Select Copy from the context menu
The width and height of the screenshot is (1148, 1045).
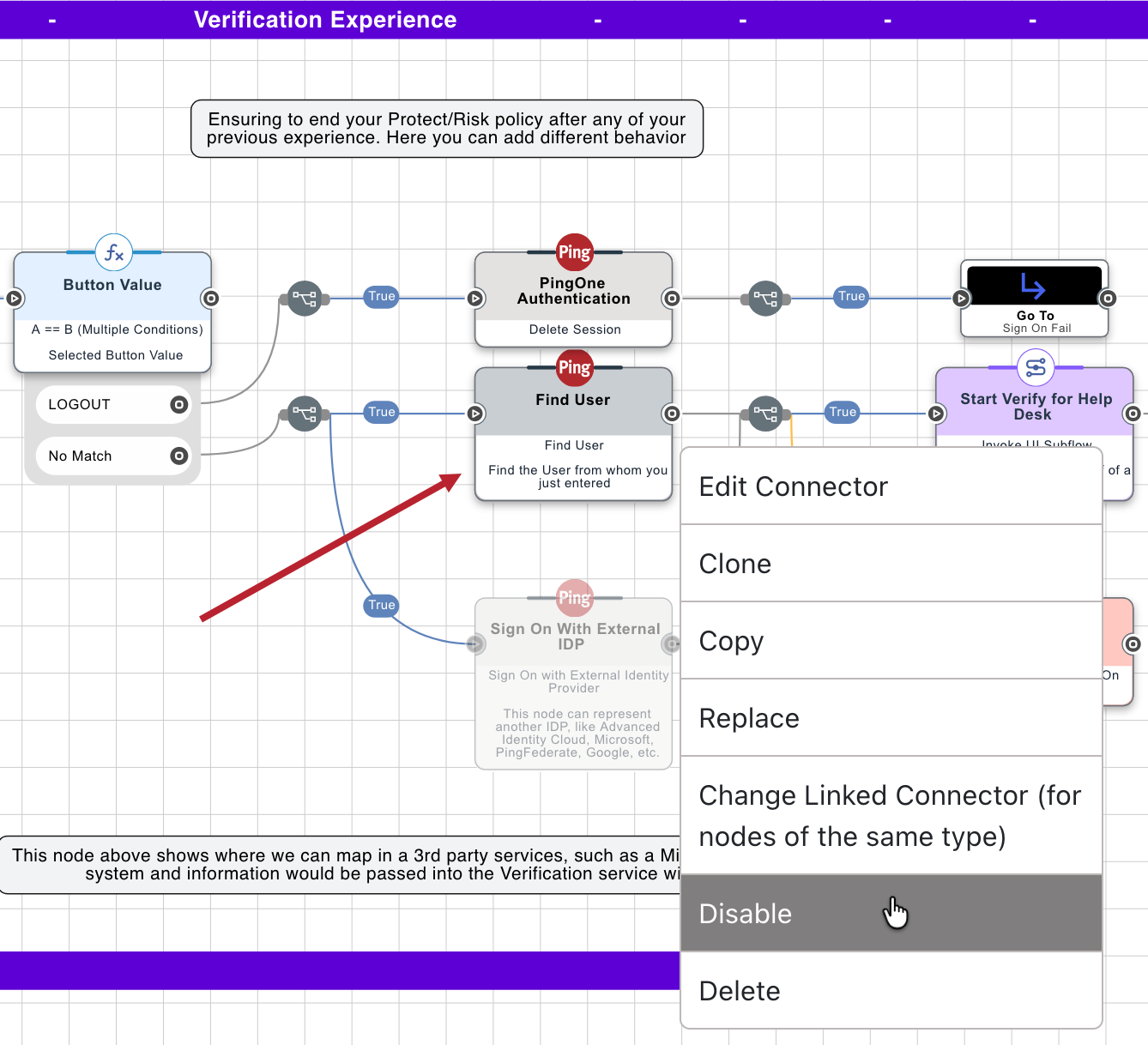click(731, 641)
